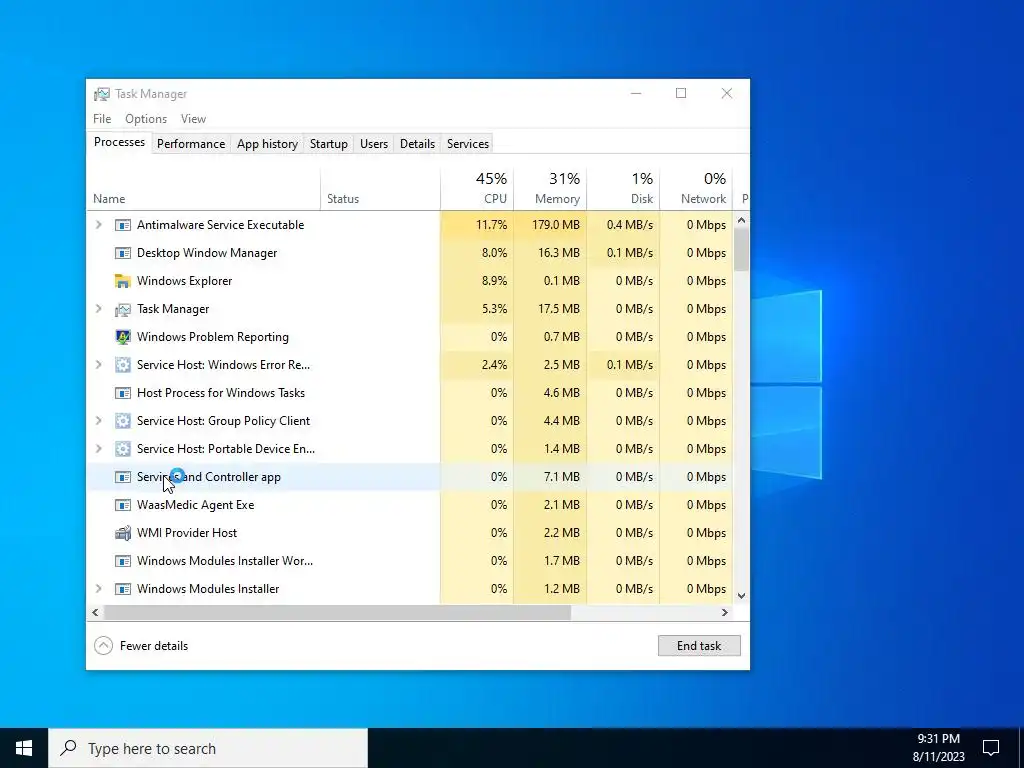This screenshot has width=1024, height=768.
Task: Switch to the Startup tab
Action: tap(328, 144)
